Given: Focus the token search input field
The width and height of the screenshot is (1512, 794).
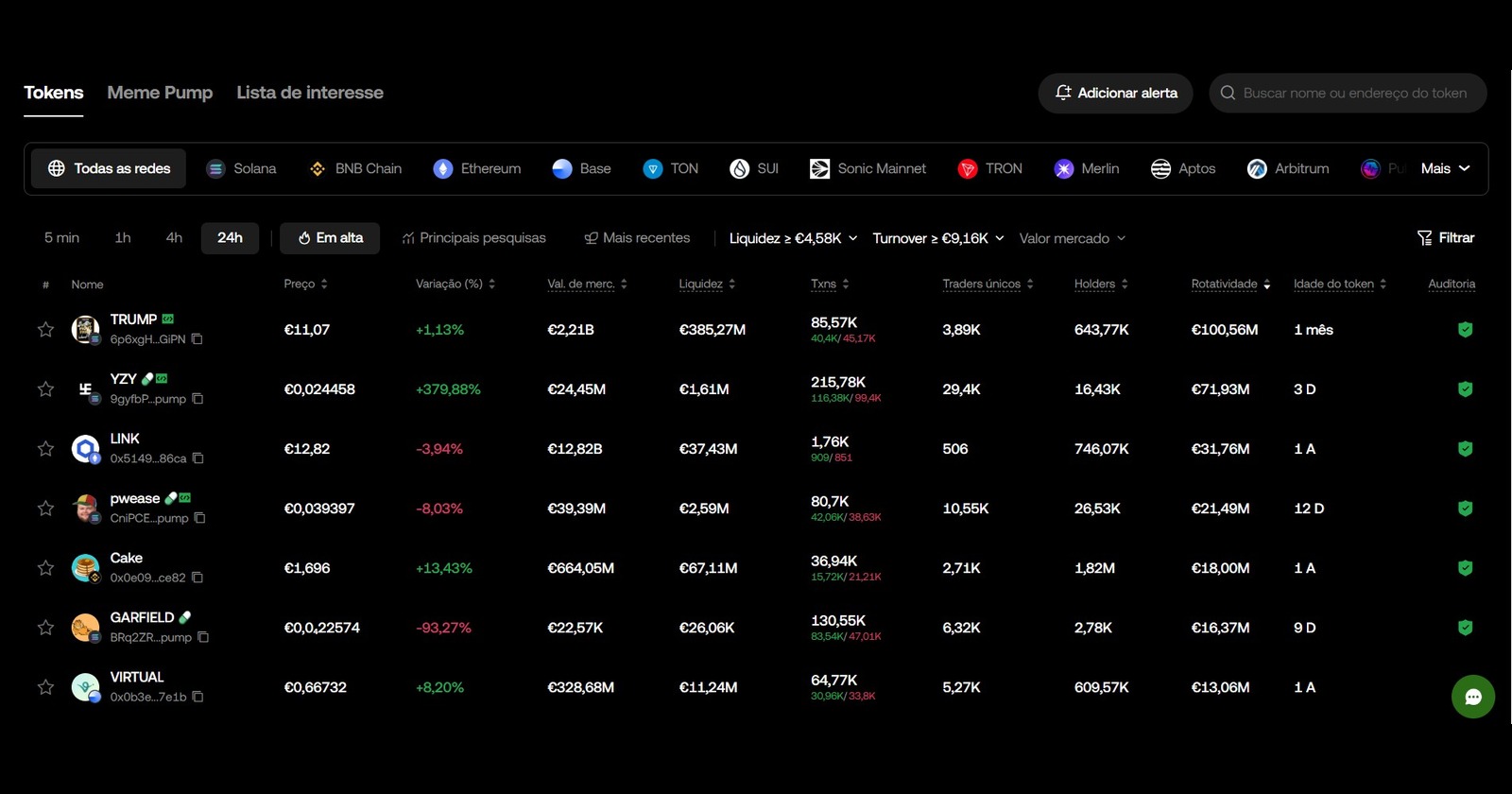Looking at the screenshot, I should coord(1348,93).
